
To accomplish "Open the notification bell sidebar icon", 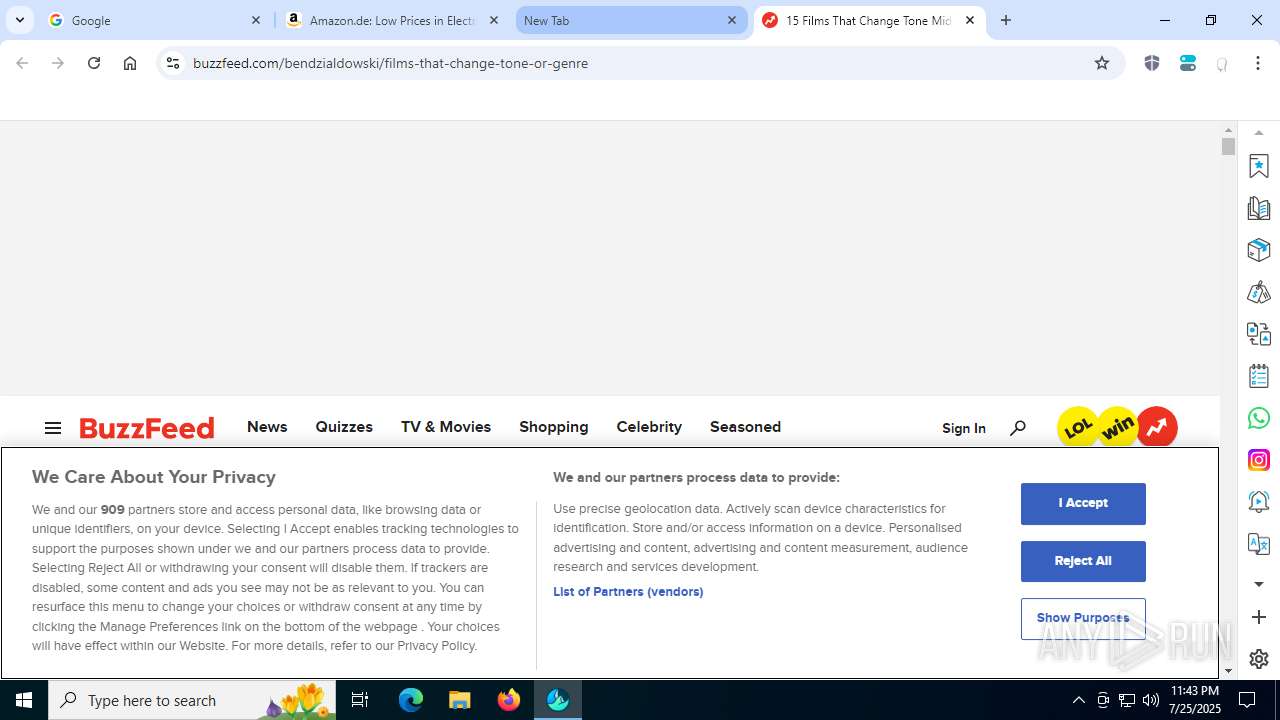I will 1259,502.
